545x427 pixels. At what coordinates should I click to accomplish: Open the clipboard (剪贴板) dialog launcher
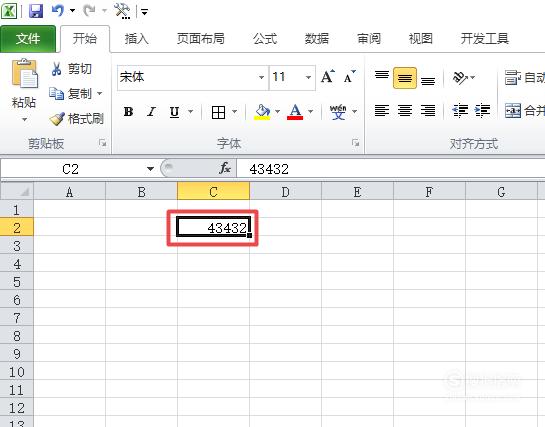click(x=103, y=143)
